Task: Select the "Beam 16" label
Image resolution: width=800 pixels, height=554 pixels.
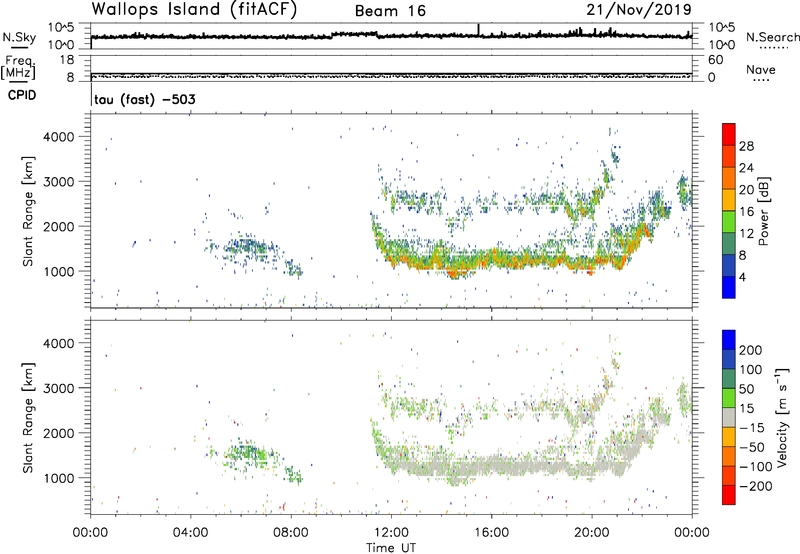Action: [390, 11]
